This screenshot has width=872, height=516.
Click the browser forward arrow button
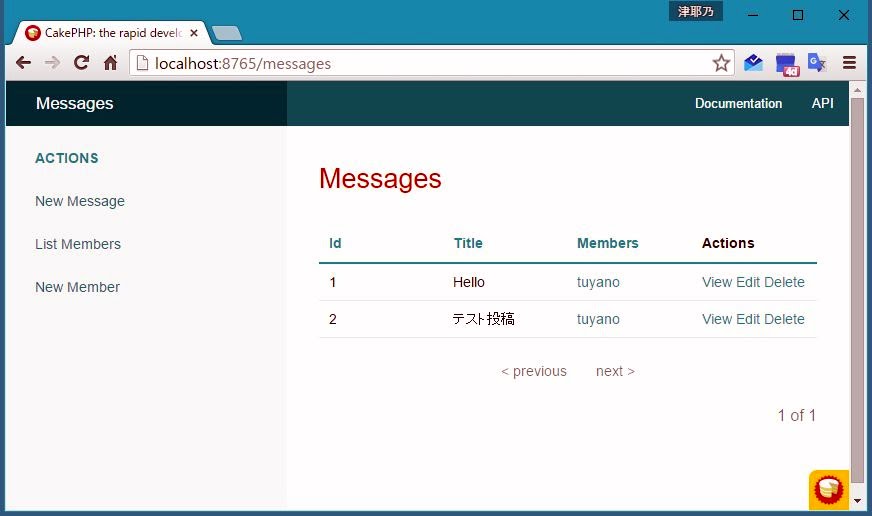coord(52,63)
